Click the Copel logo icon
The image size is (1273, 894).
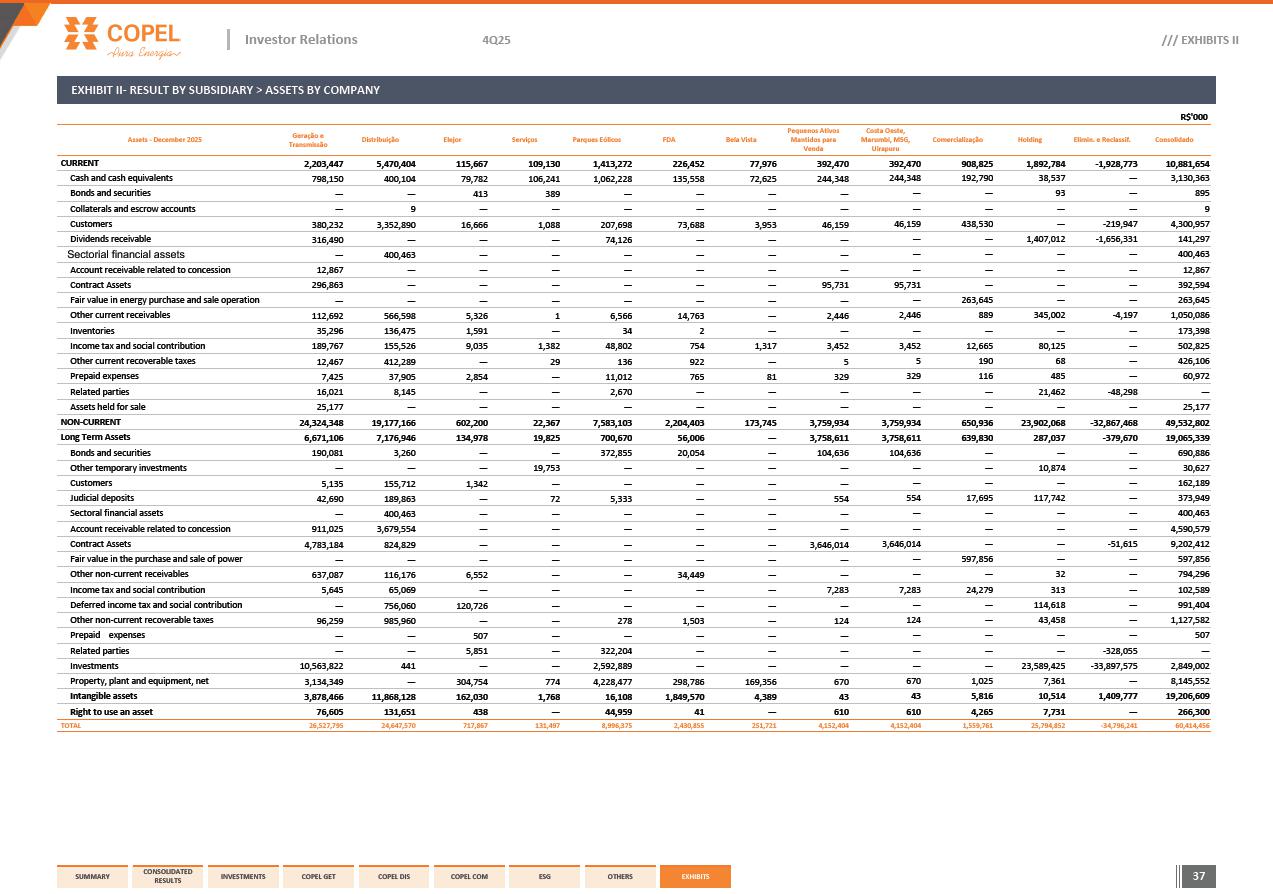[x=81, y=33]
